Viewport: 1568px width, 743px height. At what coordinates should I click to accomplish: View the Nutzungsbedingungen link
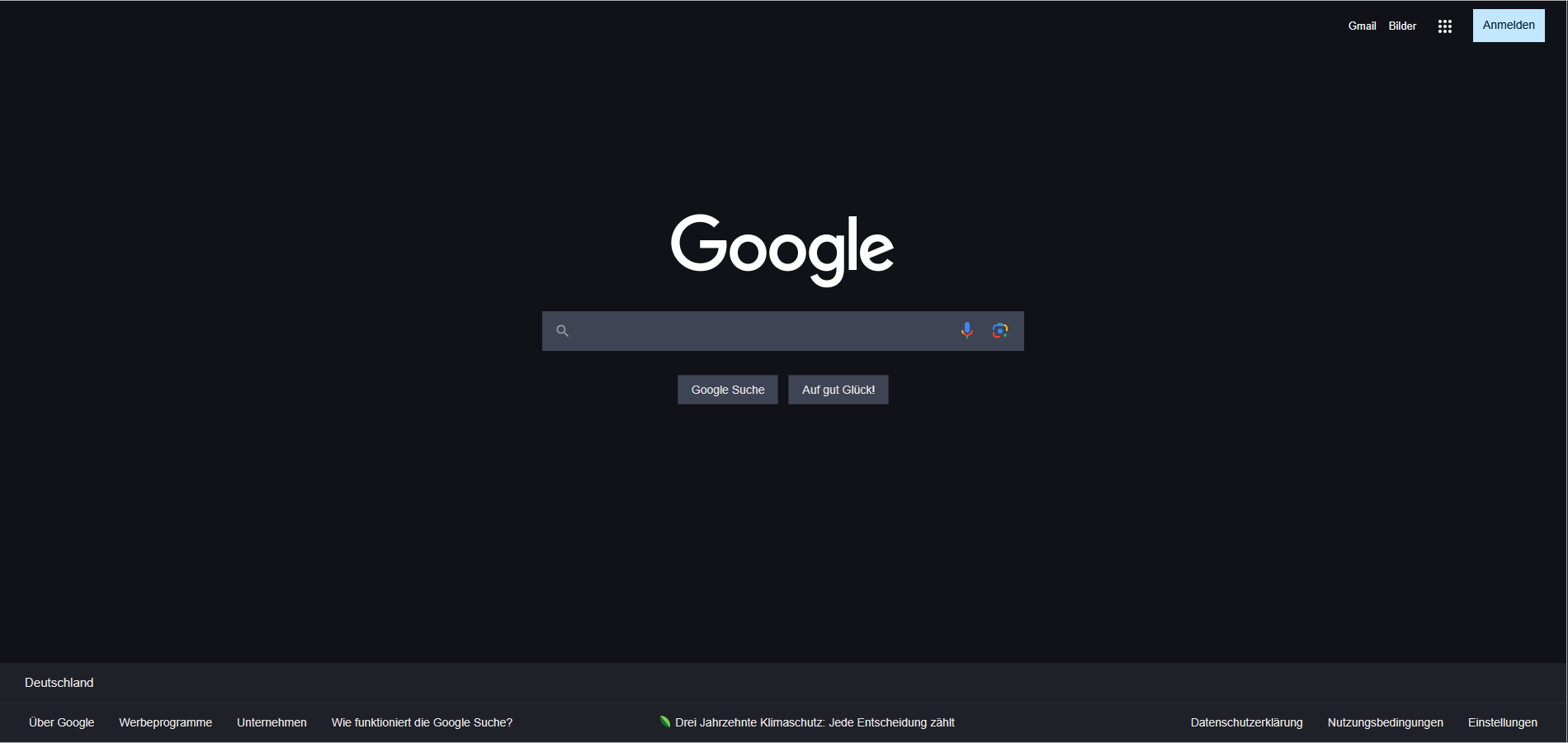click(1386, 722)
